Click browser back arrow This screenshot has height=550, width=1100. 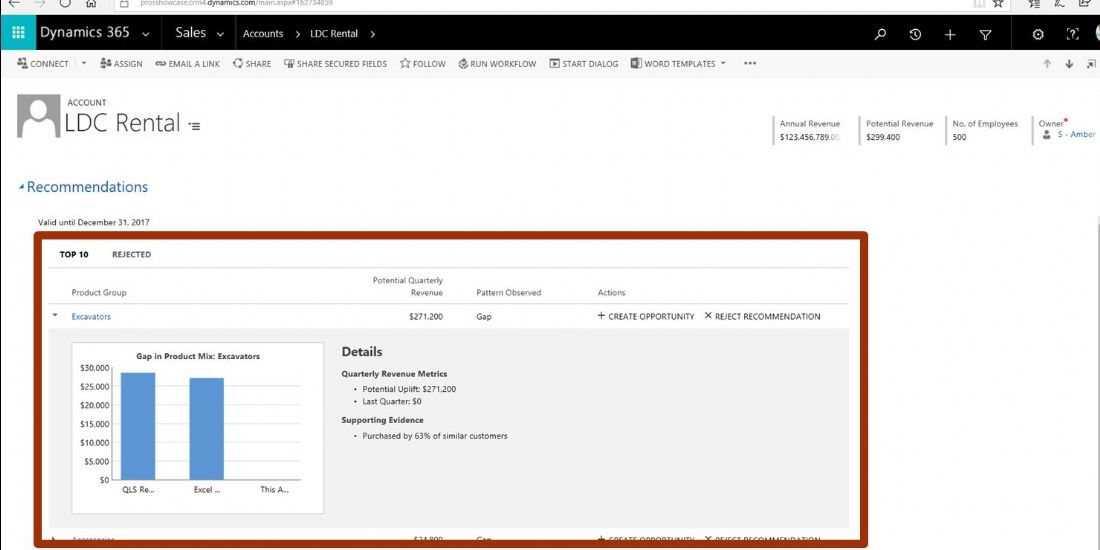pyautogui.click(x=13, y=3)
